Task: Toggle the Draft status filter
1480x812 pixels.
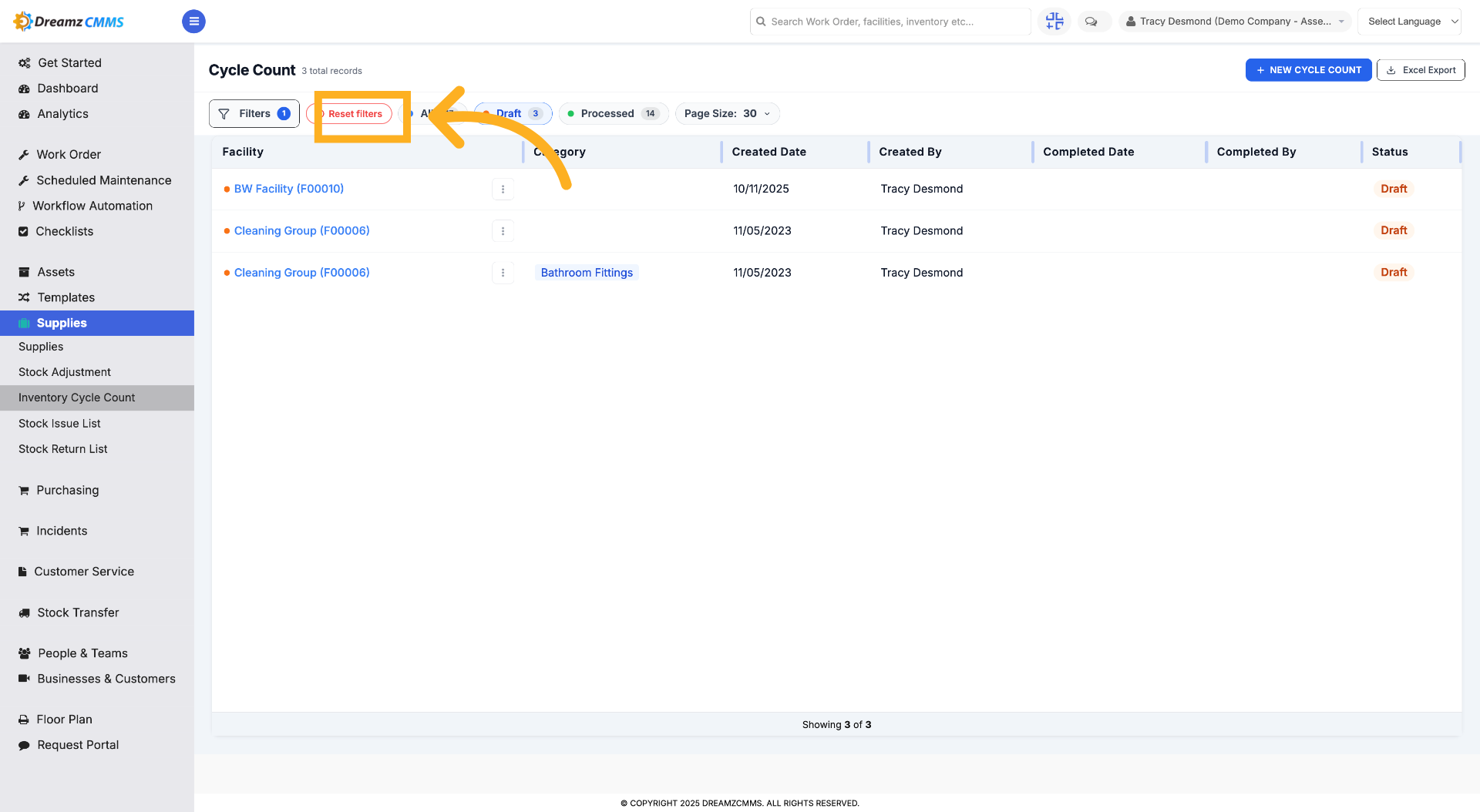Action: point(513,113)
